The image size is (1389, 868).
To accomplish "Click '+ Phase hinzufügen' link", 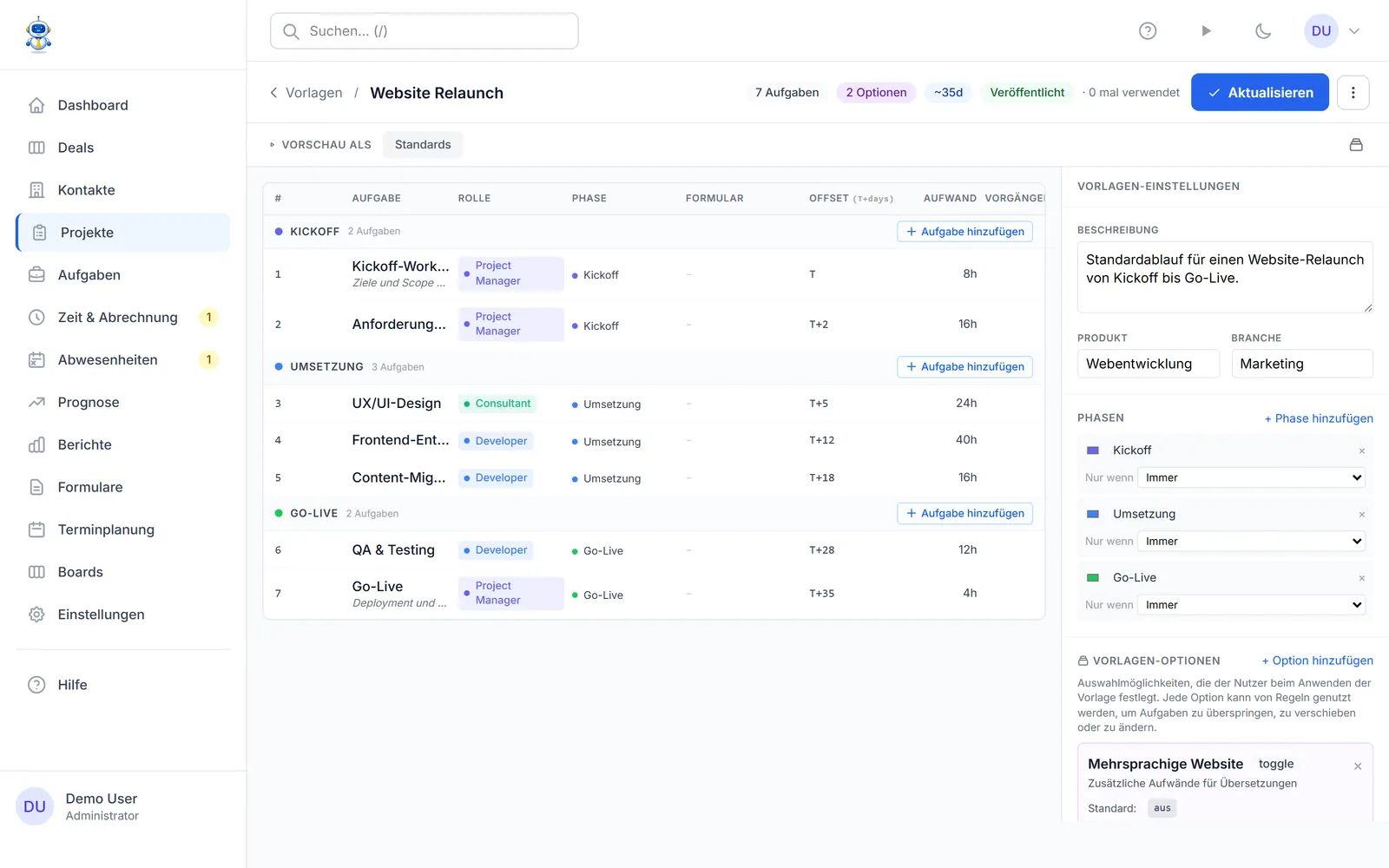I will tap(1319, 418).
